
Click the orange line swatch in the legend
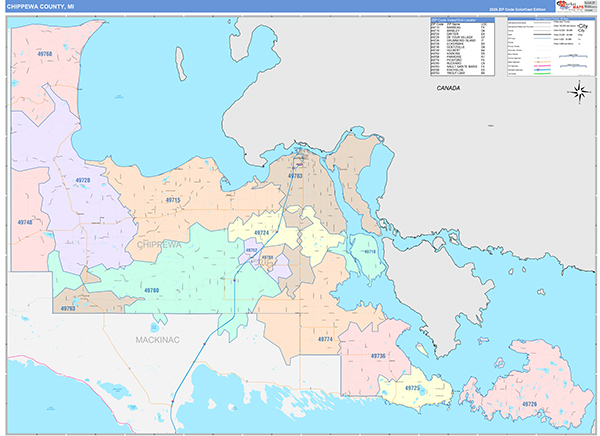[542, 62]
